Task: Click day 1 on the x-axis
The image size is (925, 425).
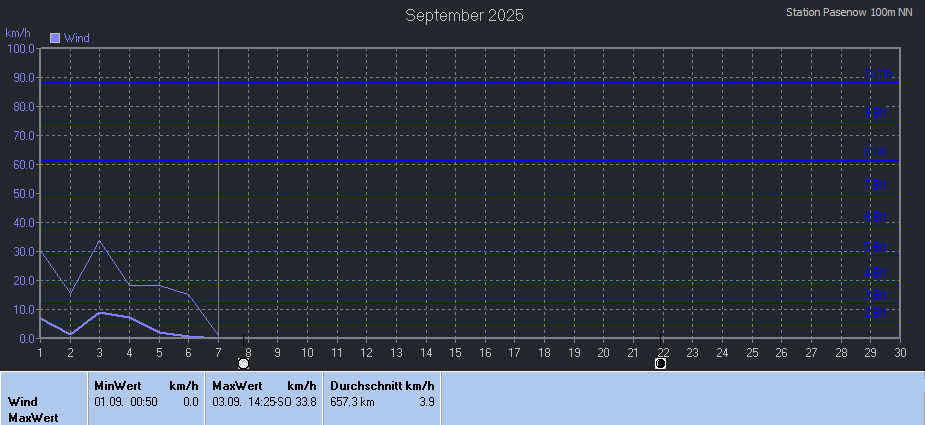Action: tap(40, 352)
